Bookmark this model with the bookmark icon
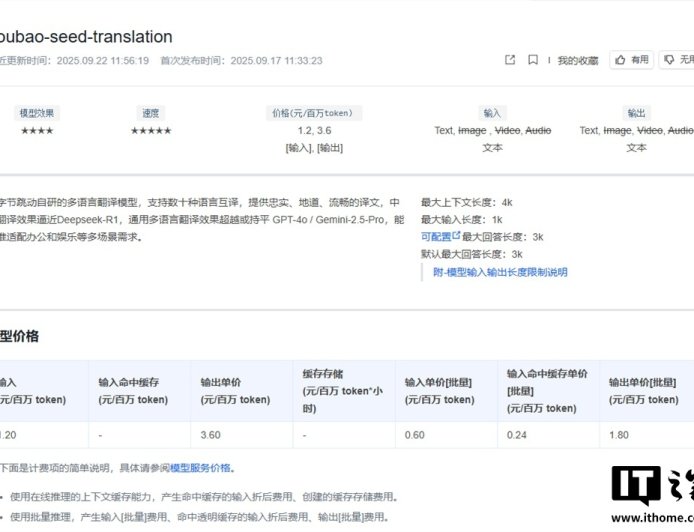Screen dimensions: 694x532 click(x=534, y=60)
